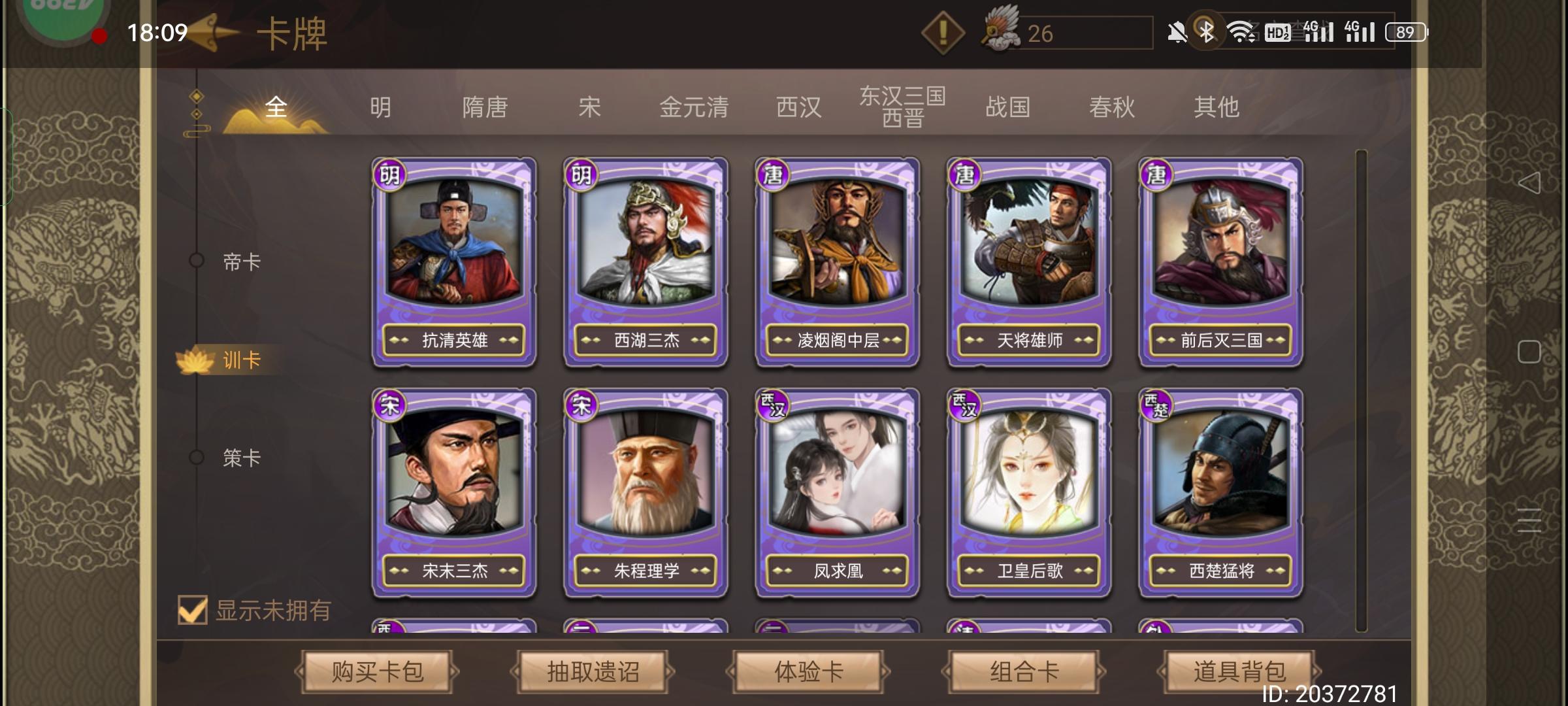The height and width of the screenshot is (706, 1568).
Task: Open the 春秋 era tab
Action: coord(1112,107)
